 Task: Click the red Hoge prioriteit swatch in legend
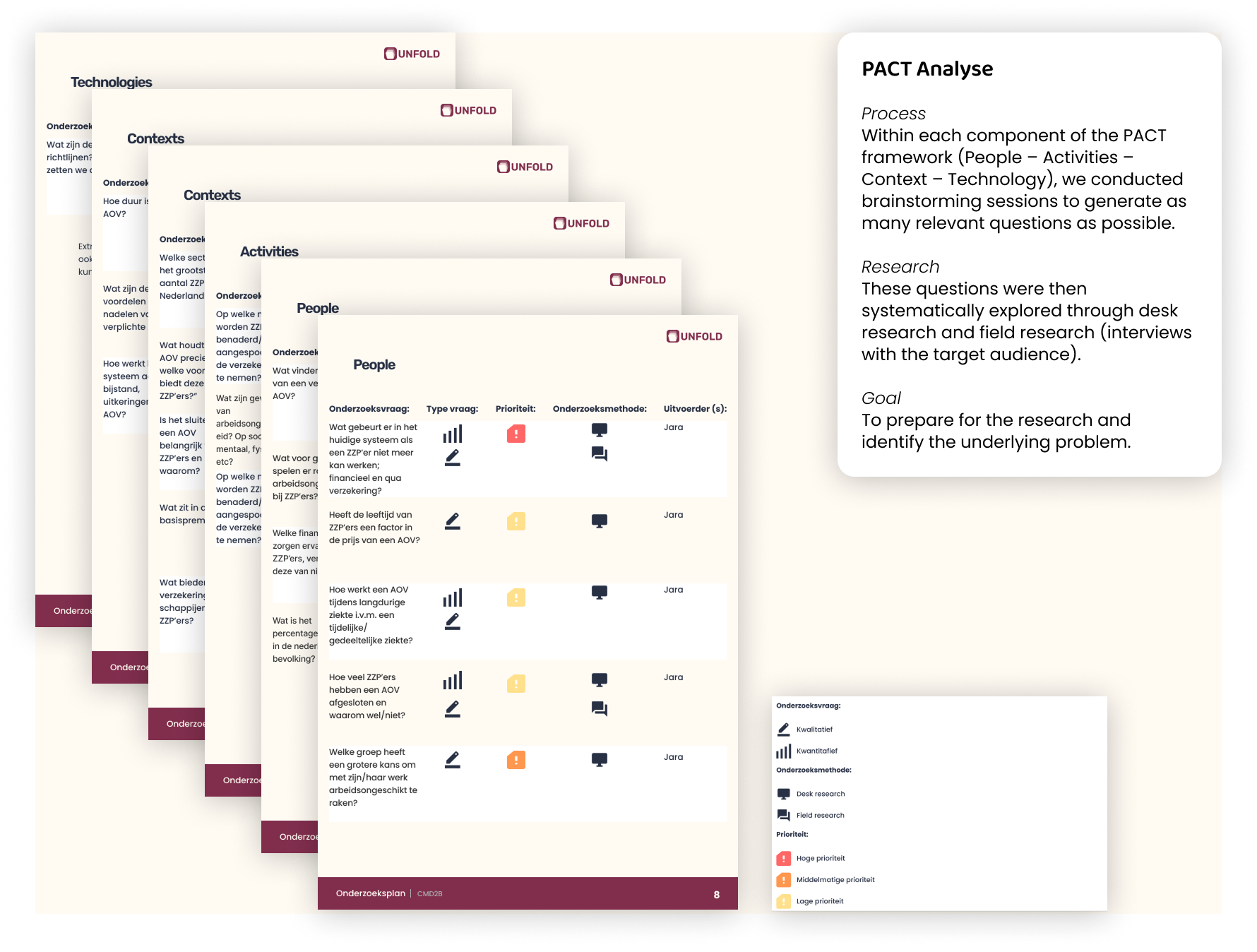784,859
